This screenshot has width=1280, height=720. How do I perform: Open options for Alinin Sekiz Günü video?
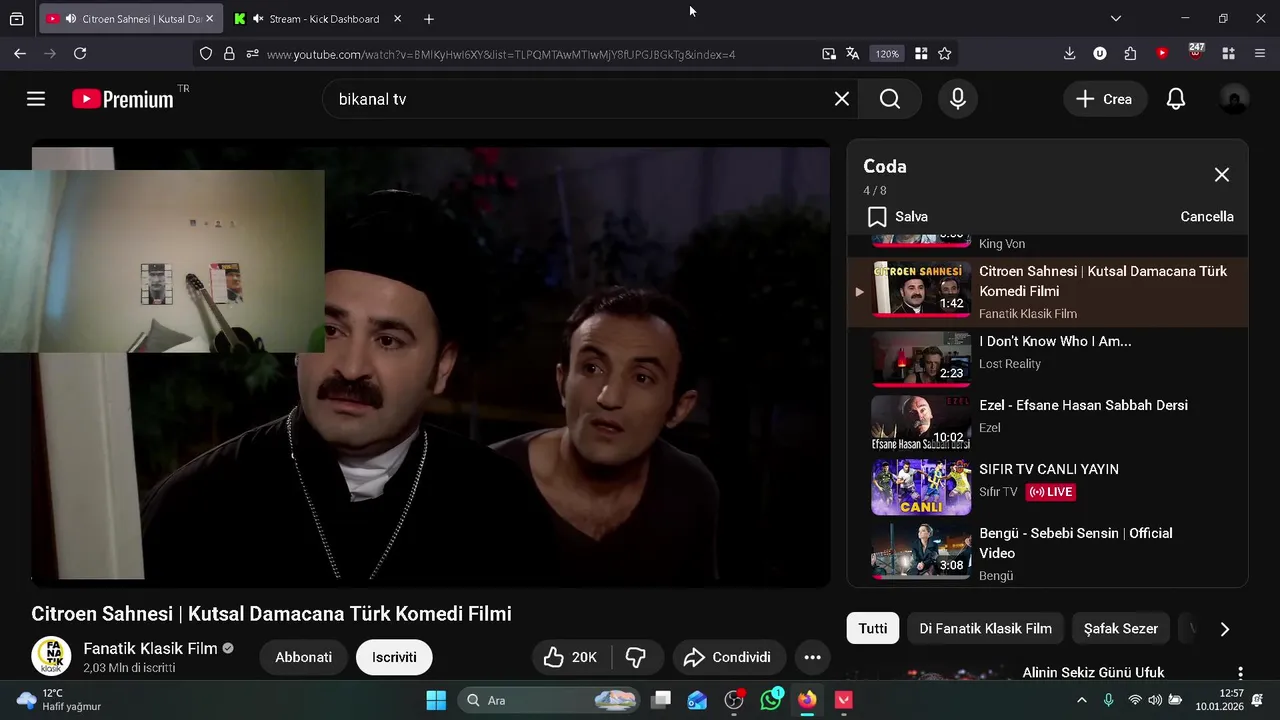coord(1240,673)
